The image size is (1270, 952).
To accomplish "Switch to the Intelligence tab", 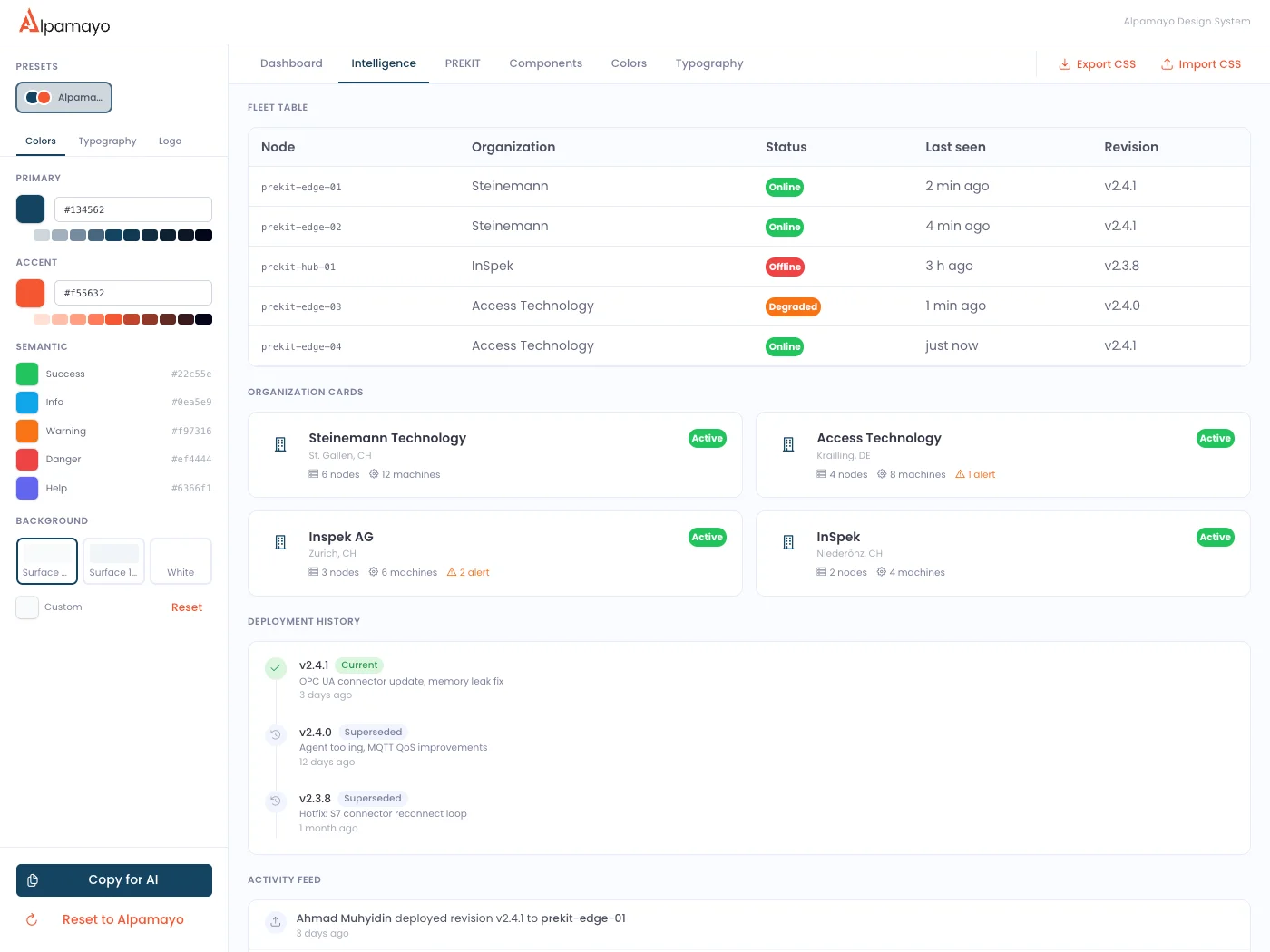I will click(x=384, y=63).
